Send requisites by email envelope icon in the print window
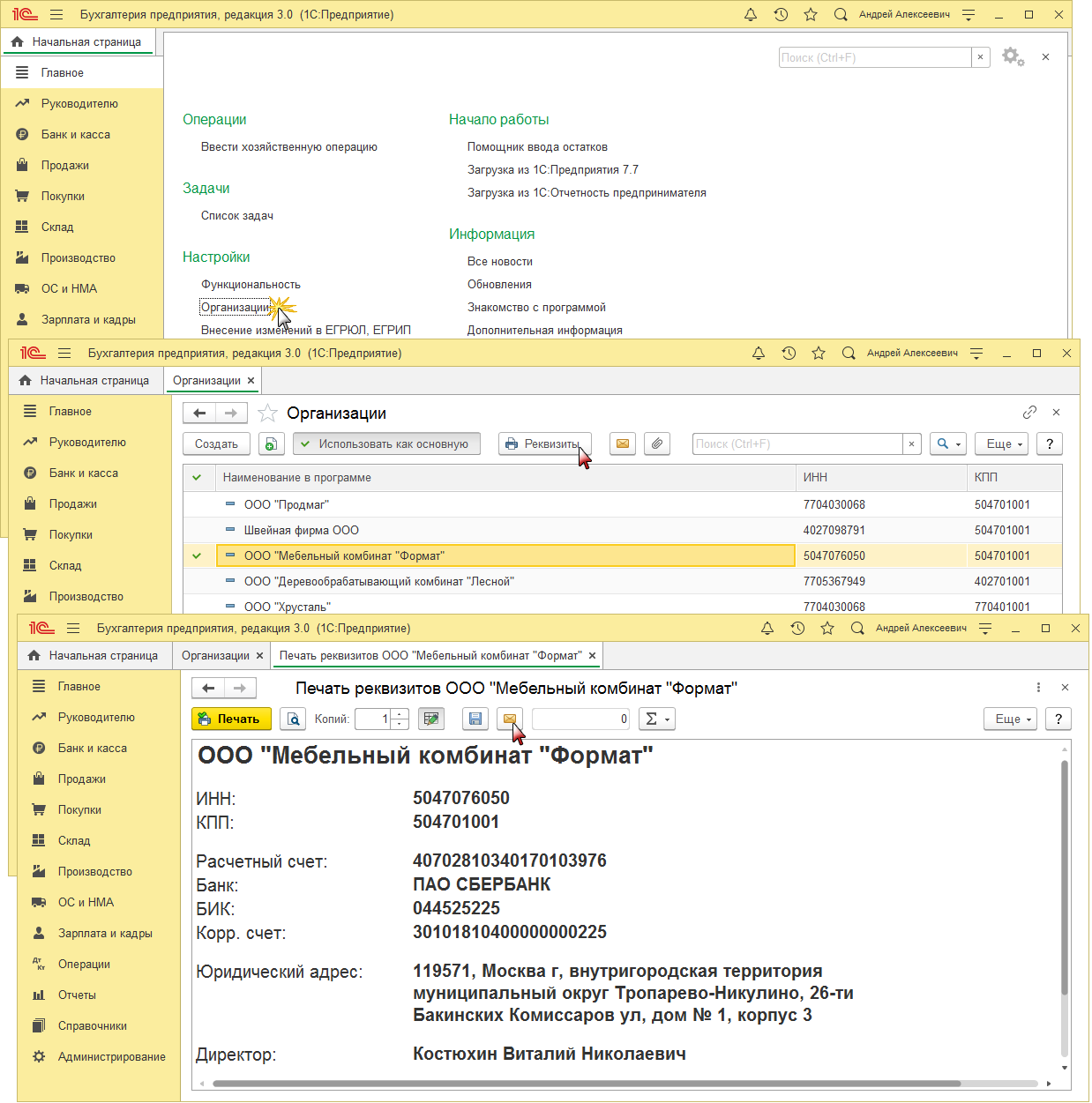This screenshot has height=1103, width=1092. click(x=509, y=719)
